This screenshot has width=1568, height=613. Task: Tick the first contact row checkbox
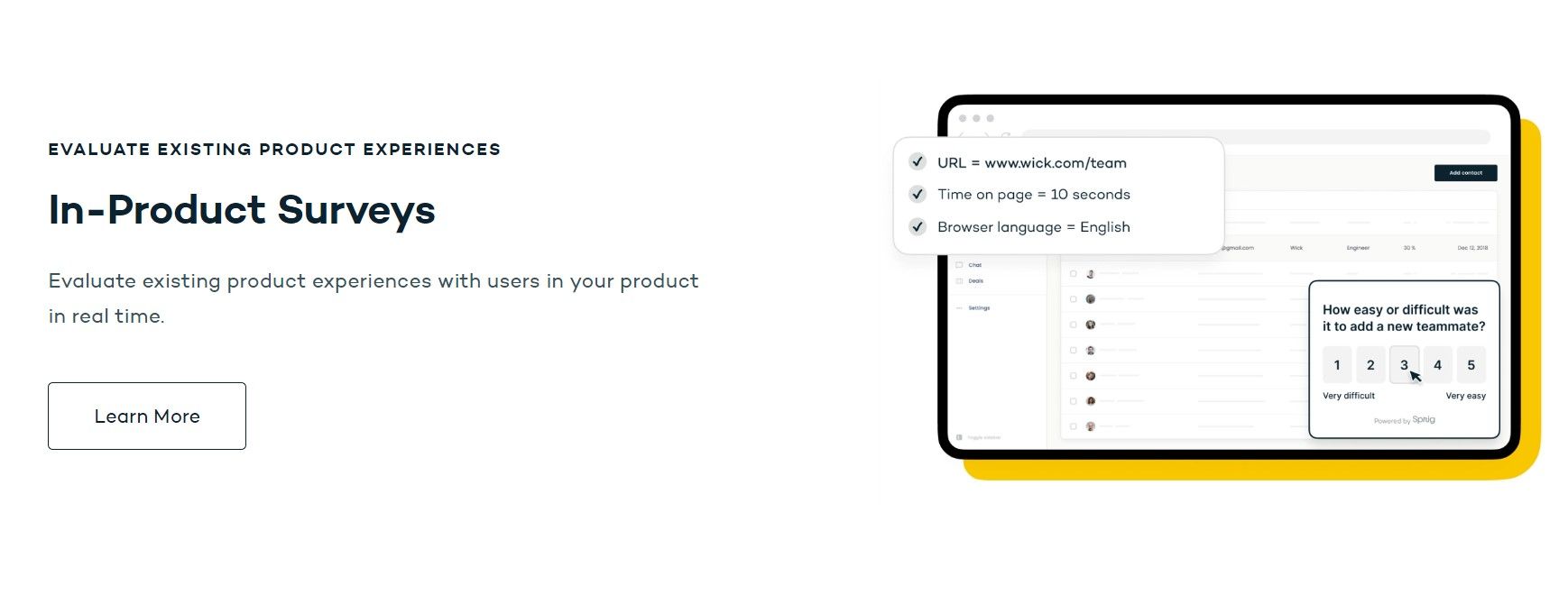[x=1074, y=273]
